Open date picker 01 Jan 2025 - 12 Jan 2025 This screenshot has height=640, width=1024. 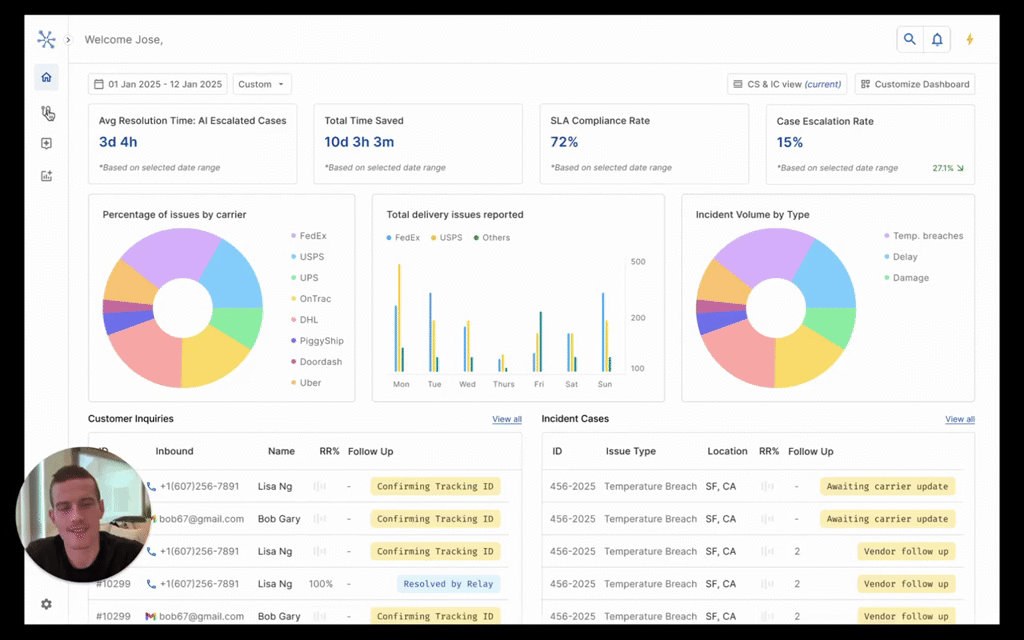pyautogui.click(x=158, y=84)
